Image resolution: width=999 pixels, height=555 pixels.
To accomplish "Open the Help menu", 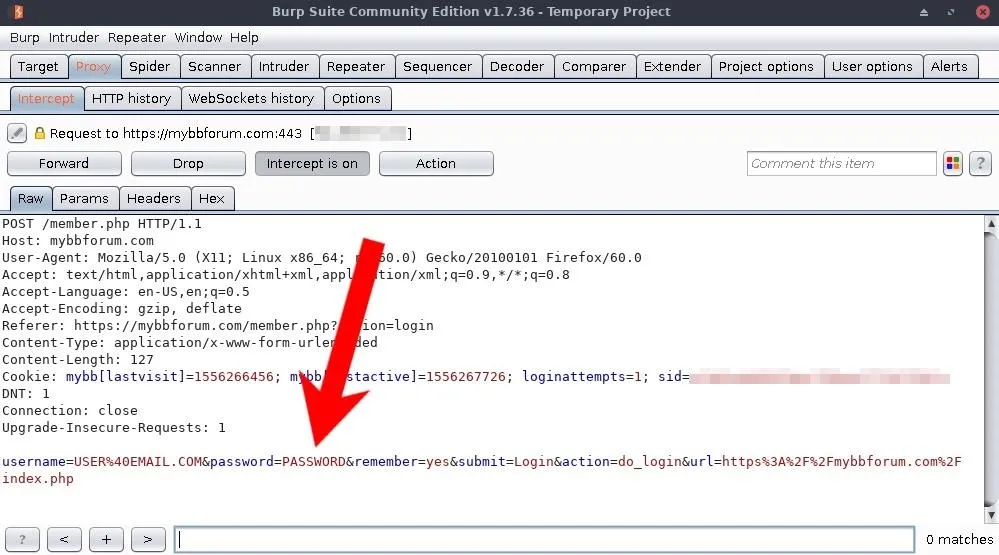I will (x=244, y=38).
